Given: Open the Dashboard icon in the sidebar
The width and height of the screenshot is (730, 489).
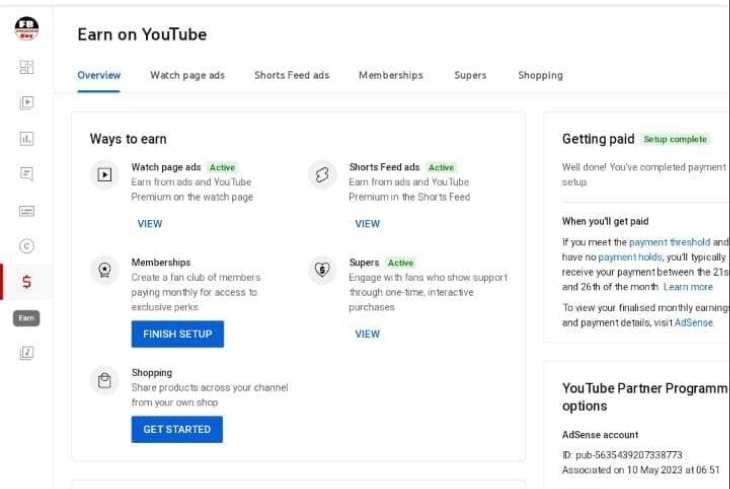Looking at the screenshot, I should pyautogui.click(x=27, y=67).
